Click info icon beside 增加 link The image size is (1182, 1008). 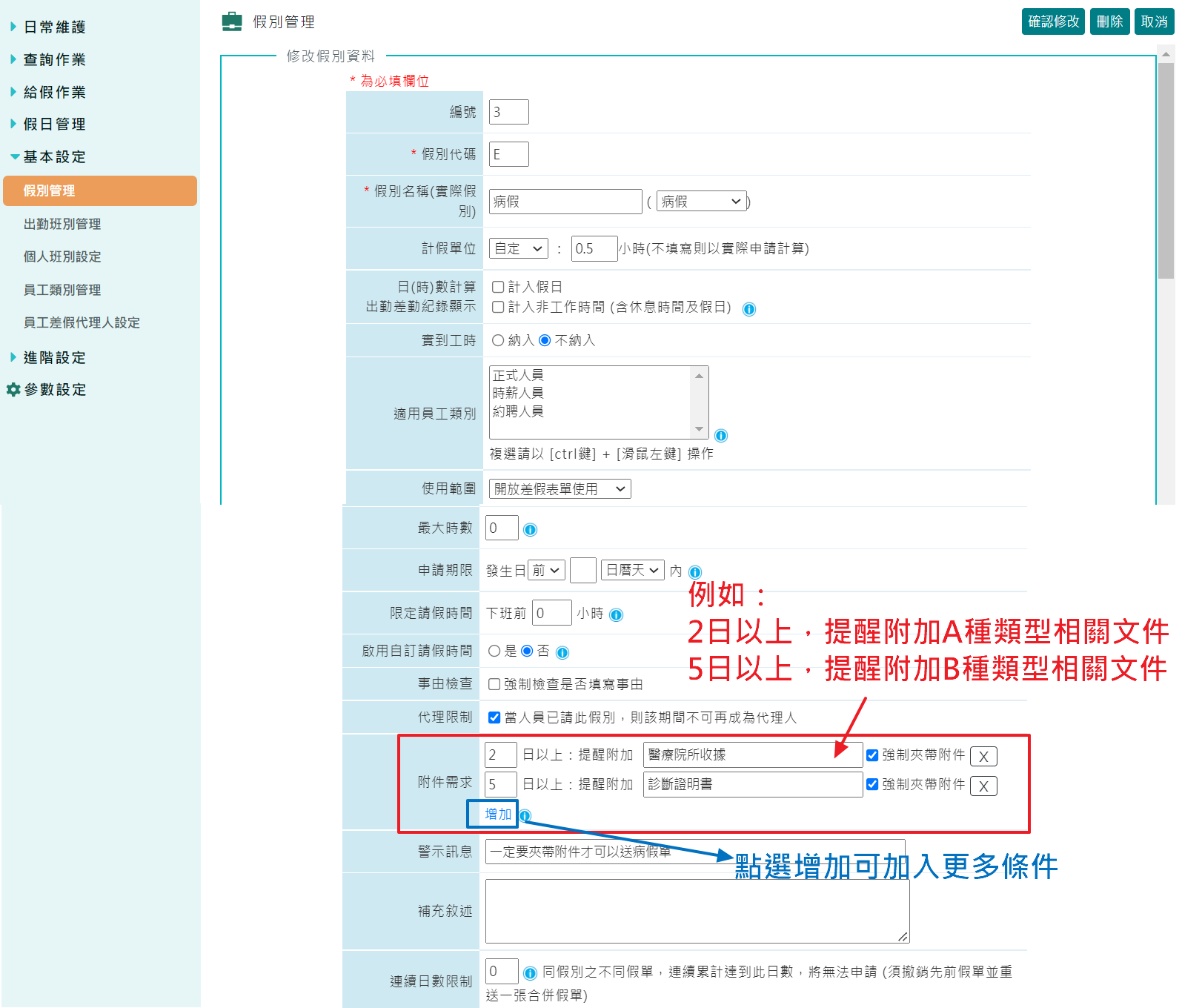(x=525, y=815)
